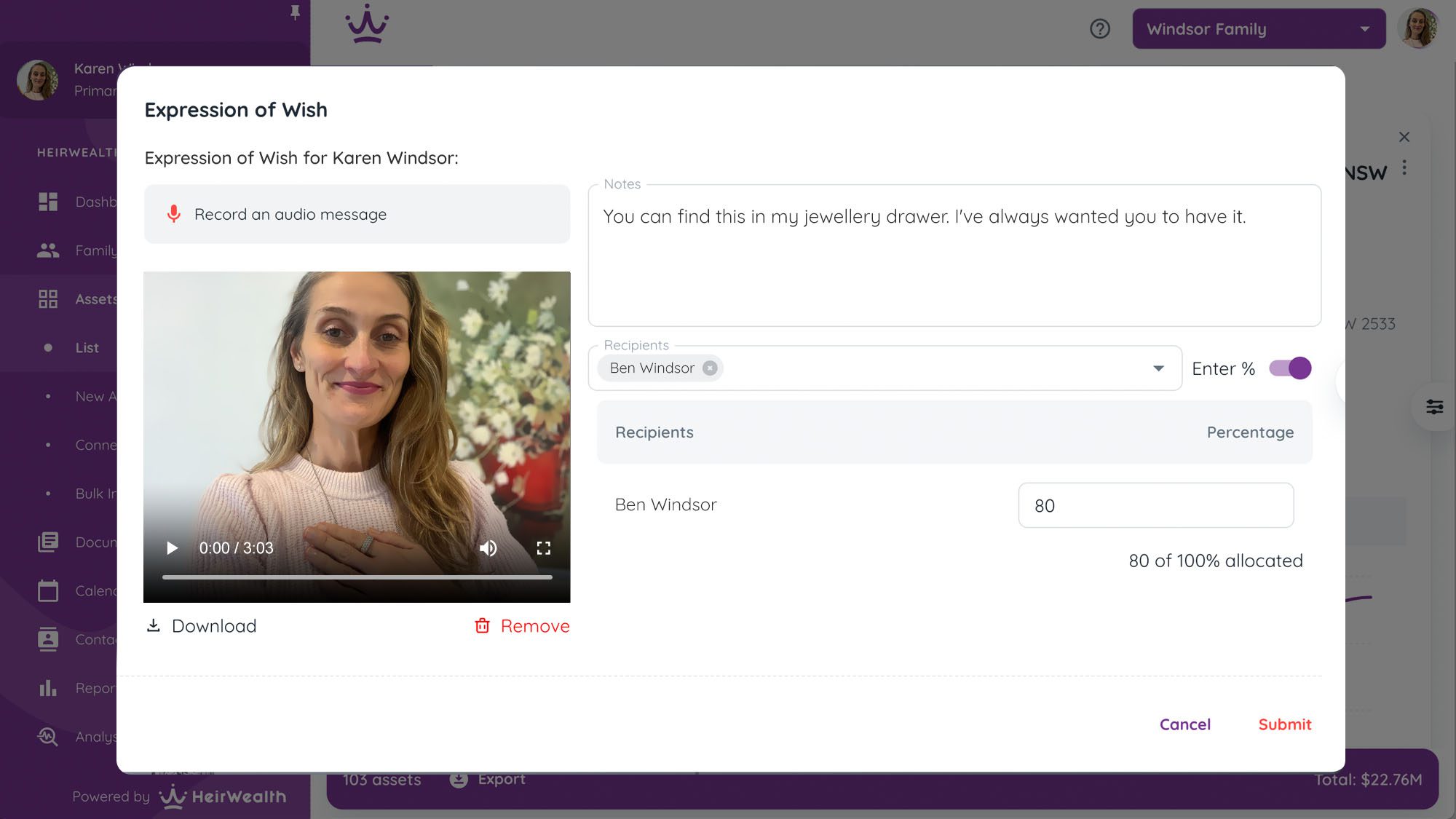This screenshot has height=819, width=1456.
Task: Click the 'Total: $22.76M' footer text
Action: click(1367, 780)
